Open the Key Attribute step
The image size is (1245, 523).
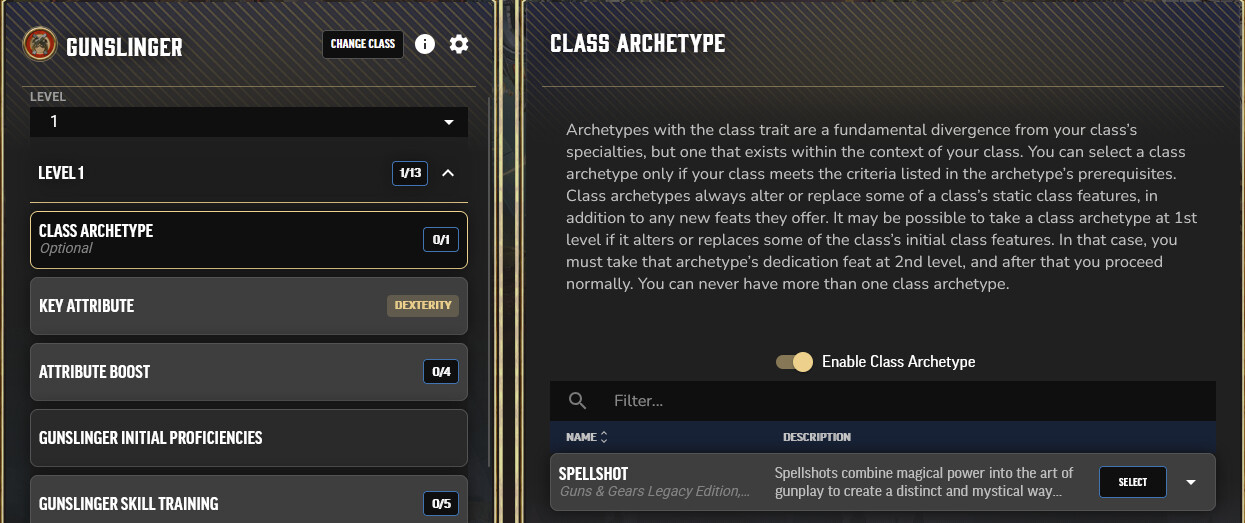pos(248,306)
